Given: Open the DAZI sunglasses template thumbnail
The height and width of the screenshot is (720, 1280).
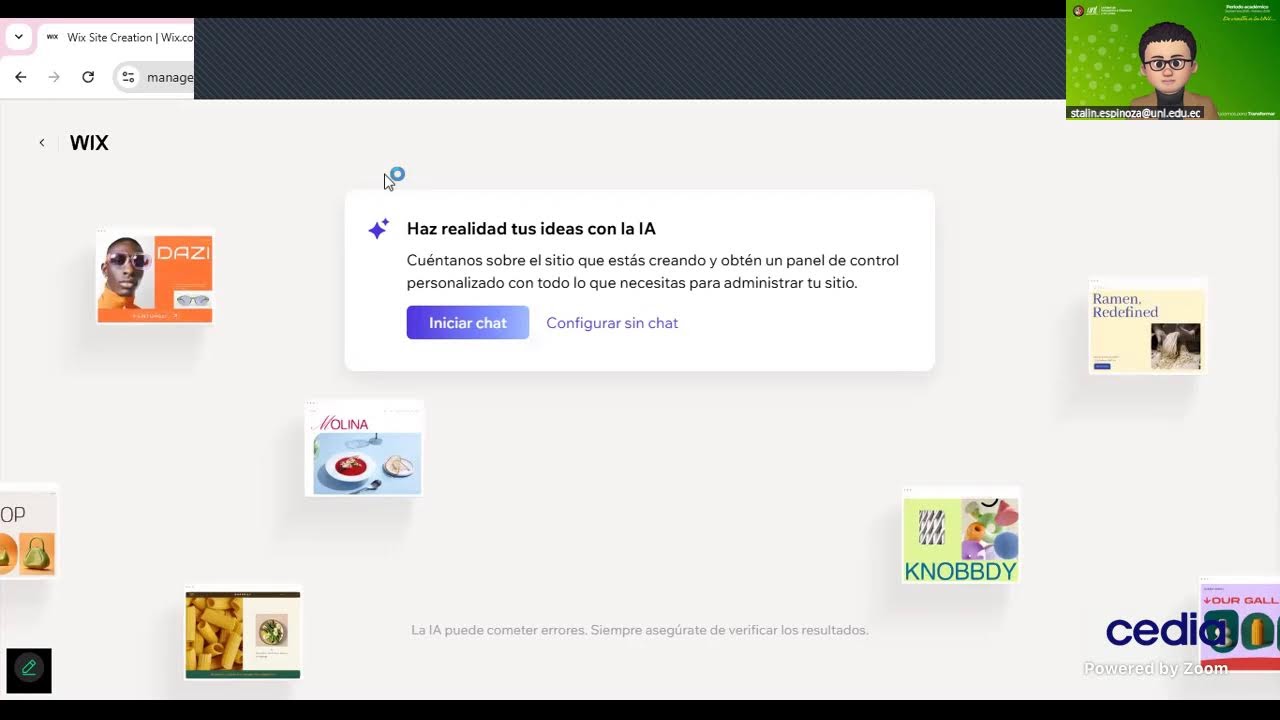Looking at the screenshot, I should point(155,277).
